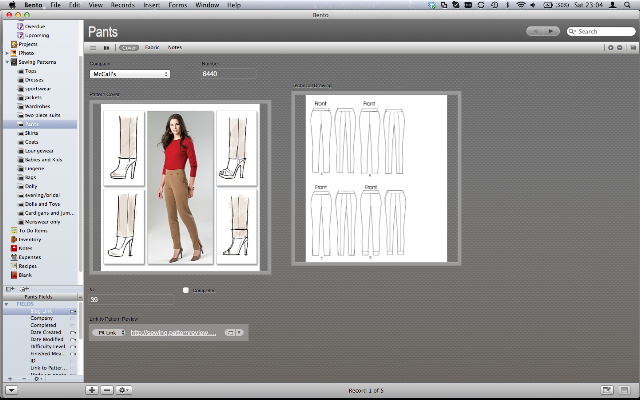Switch to the Notes form tab

click(x=174, y=47)
